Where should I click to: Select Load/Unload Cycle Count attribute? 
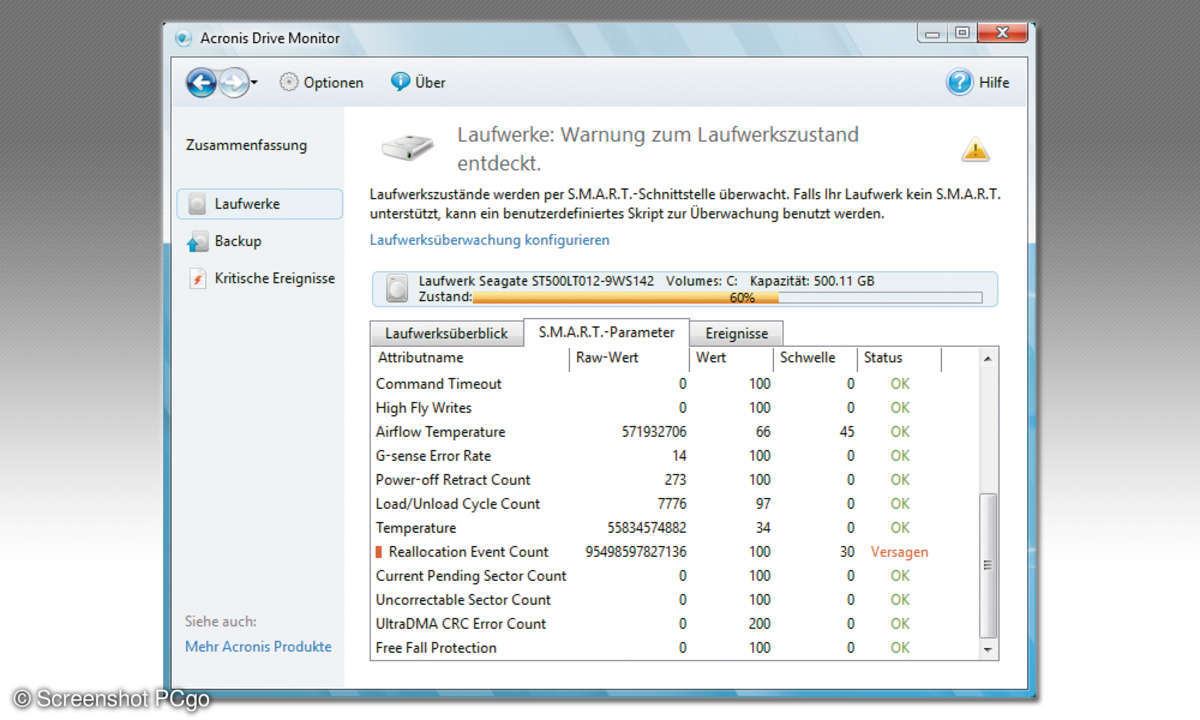pos(458,504)
